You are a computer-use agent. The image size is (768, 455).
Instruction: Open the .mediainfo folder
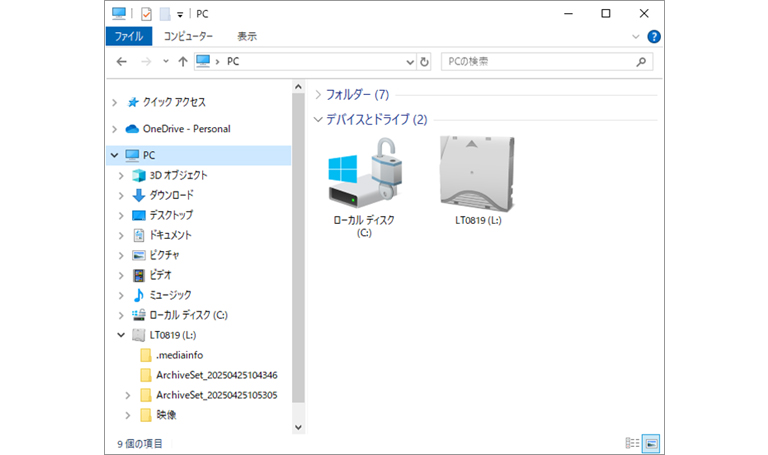(x=179, y=355)
